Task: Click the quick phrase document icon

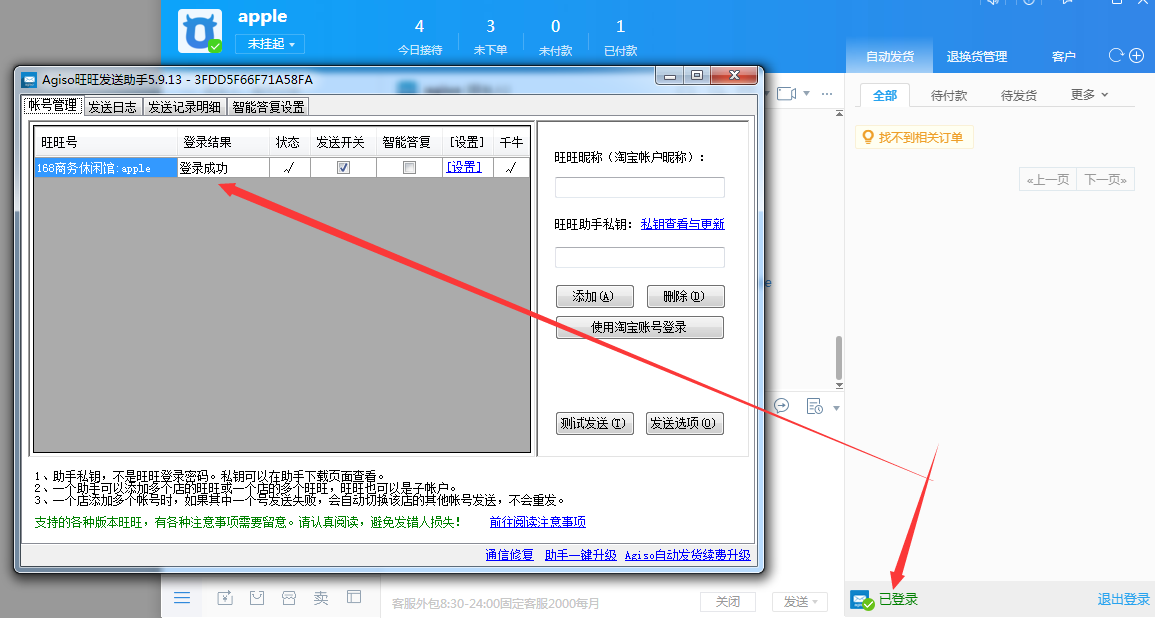Action: [815, 407]
